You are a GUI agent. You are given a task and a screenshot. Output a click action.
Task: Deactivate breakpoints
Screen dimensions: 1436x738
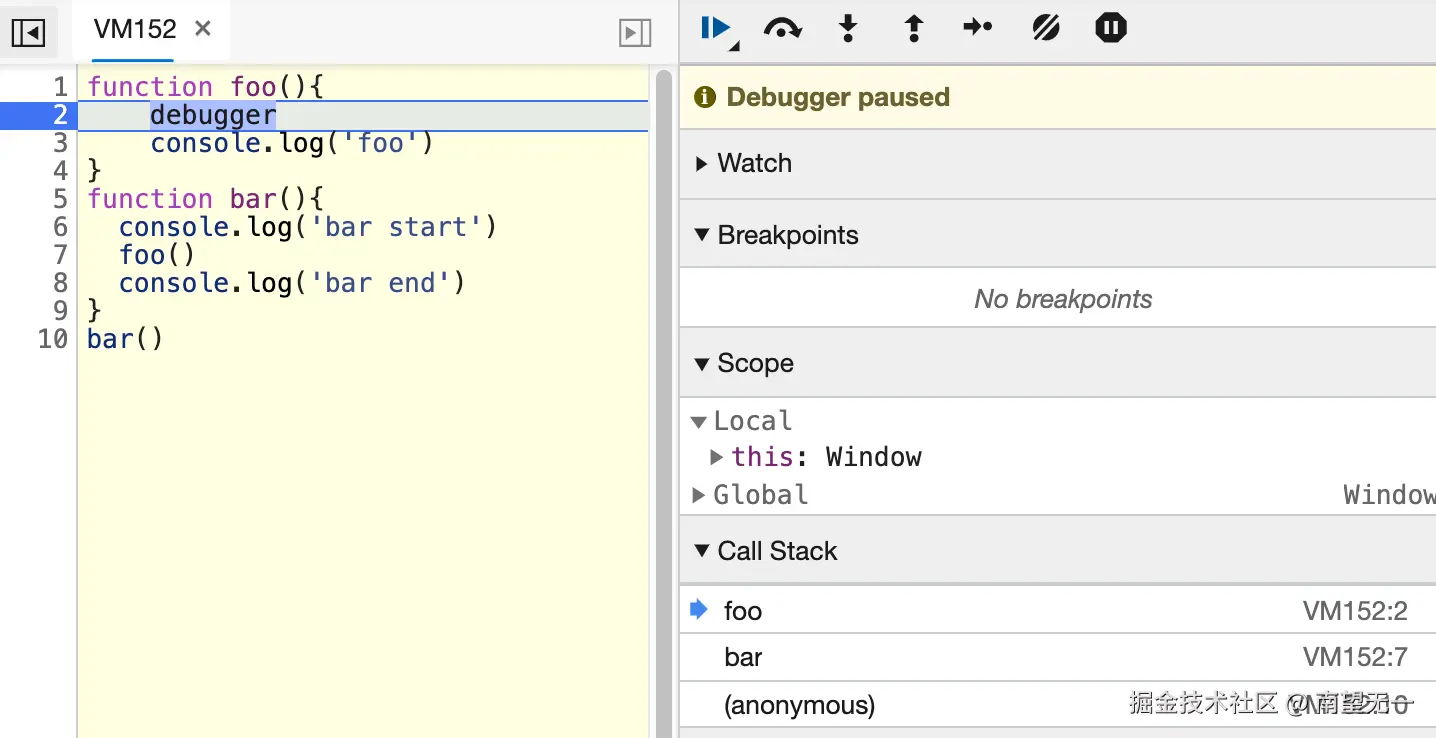[x=1046, y=28]
